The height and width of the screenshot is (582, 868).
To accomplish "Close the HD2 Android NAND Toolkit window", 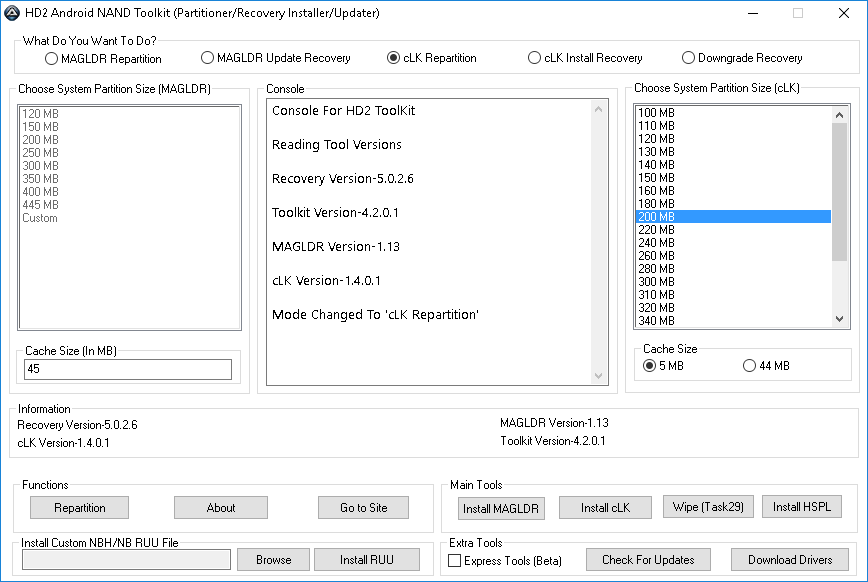I will (x=844, y=13).
